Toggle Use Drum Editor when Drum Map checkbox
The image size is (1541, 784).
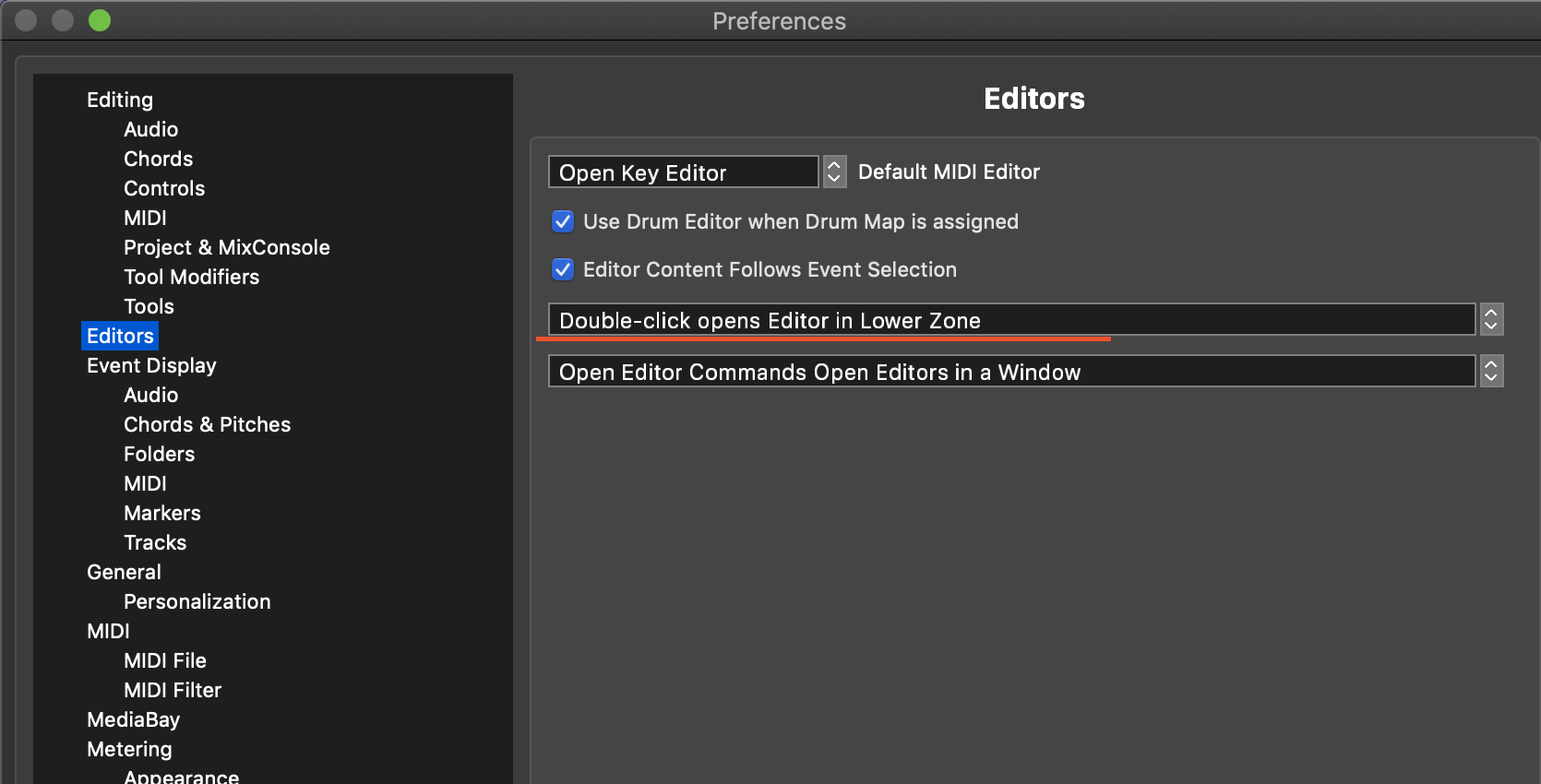563,221
